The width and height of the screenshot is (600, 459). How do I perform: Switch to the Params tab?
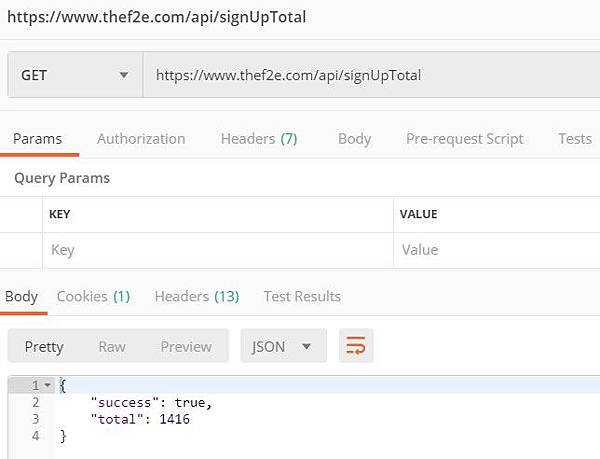[x=37, y=139]
